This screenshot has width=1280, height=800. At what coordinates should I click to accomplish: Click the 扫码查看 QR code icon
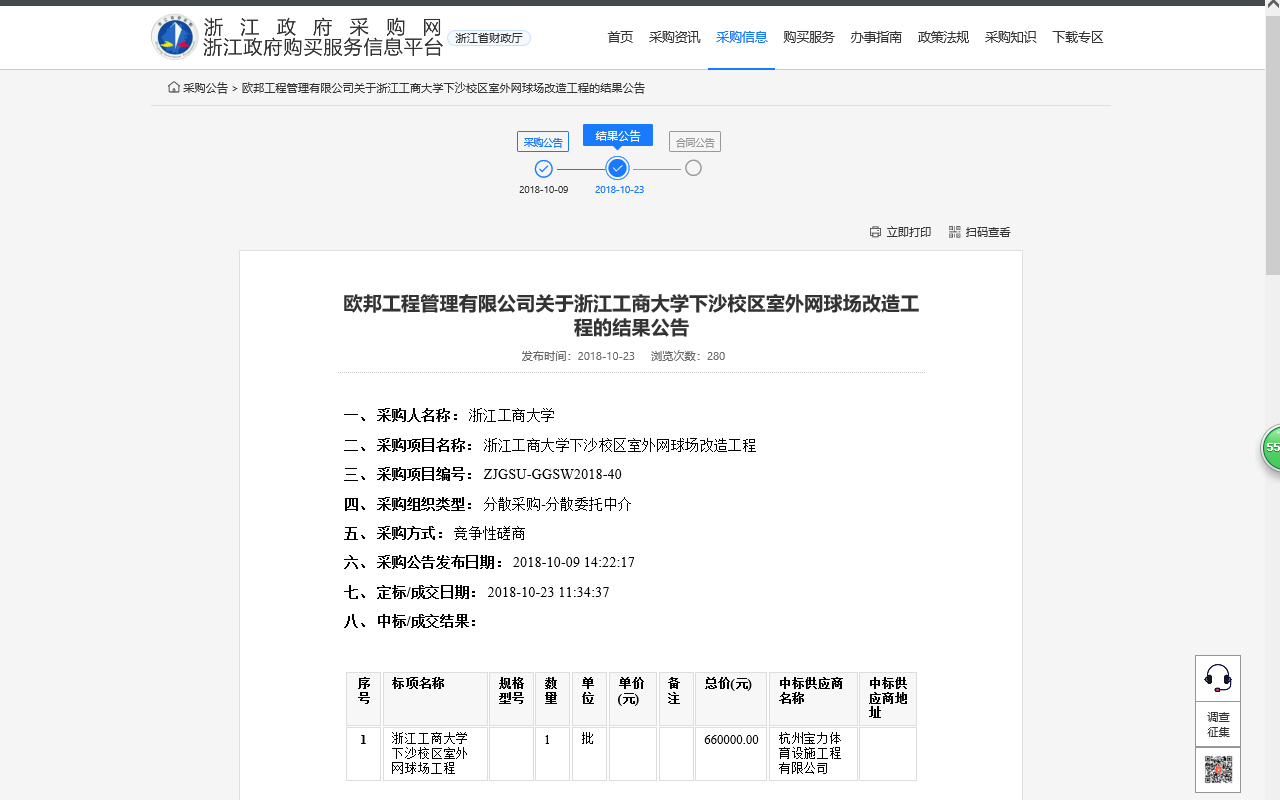(x=955, y=231)
